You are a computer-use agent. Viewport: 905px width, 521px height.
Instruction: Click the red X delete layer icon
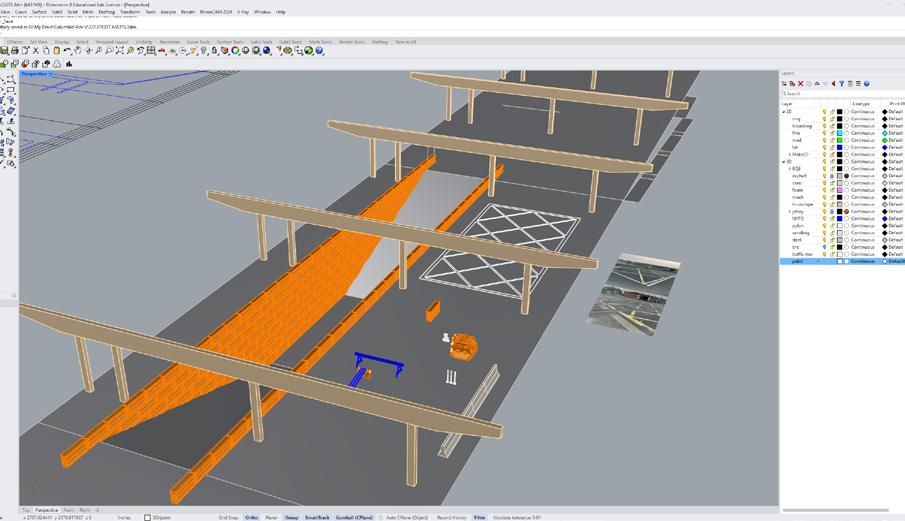coord(801,84)
